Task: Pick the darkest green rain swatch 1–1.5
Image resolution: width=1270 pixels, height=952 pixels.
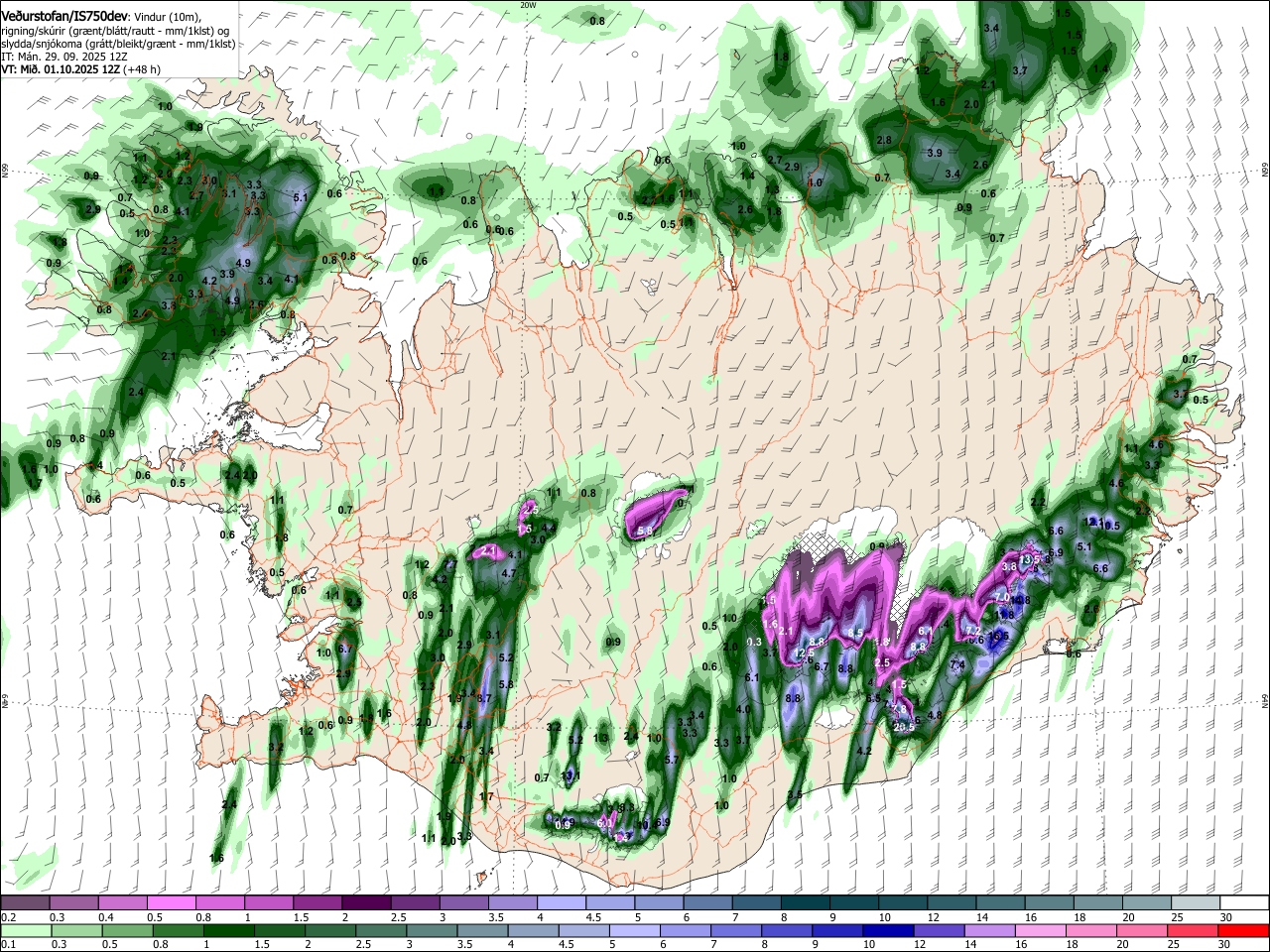Action: coord(228,930)
